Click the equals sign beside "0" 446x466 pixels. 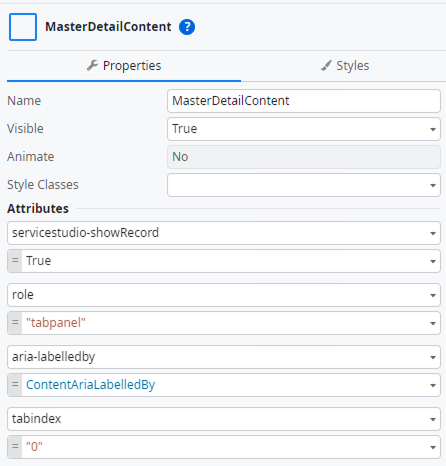click(15, 447)
